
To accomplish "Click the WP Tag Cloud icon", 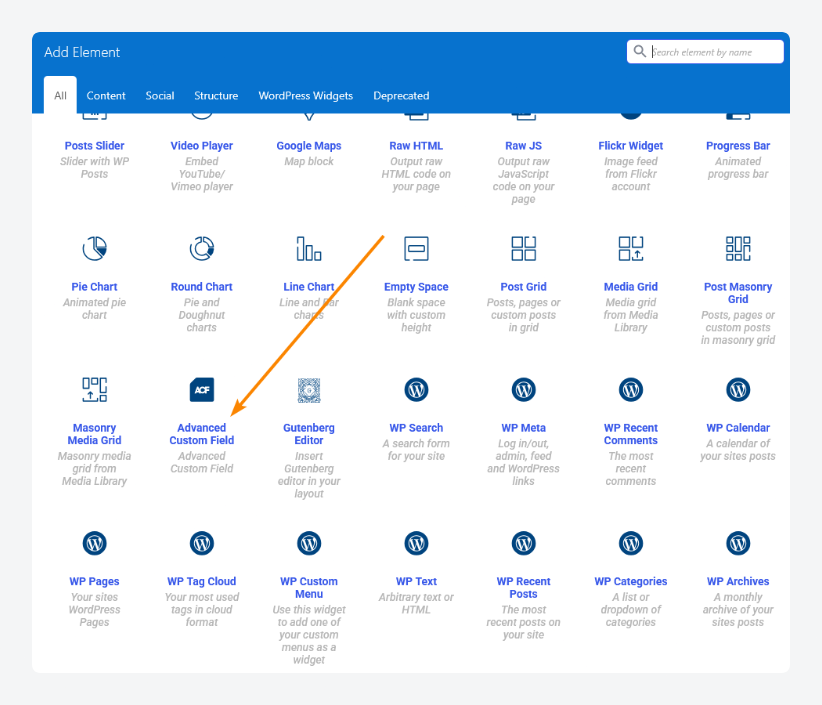I will (202, 543).
